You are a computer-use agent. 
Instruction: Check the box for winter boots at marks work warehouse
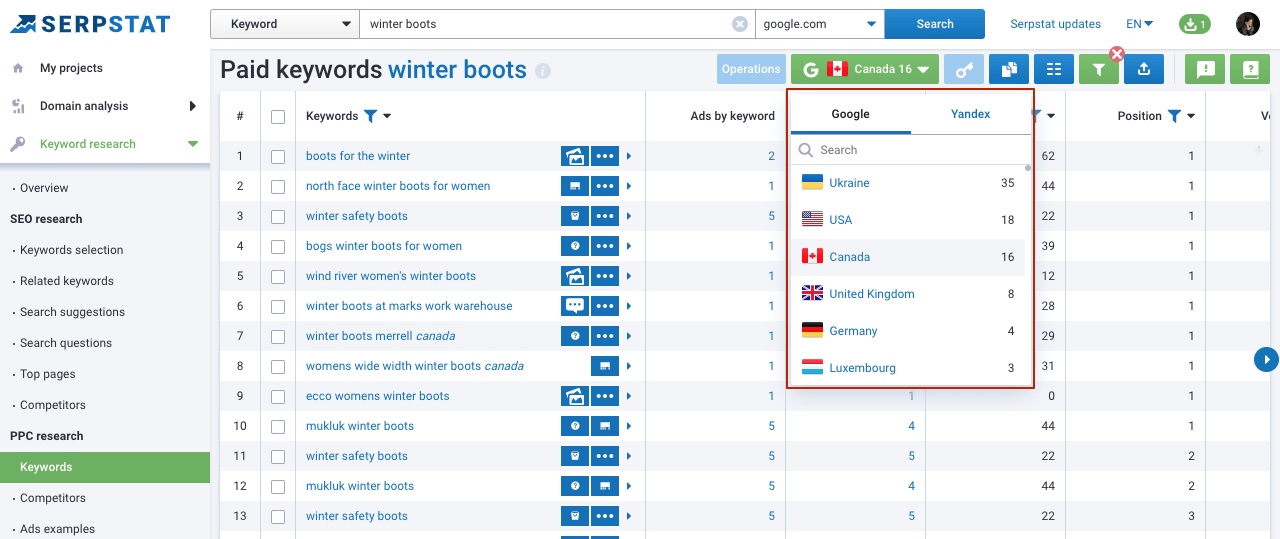[278, 307]
